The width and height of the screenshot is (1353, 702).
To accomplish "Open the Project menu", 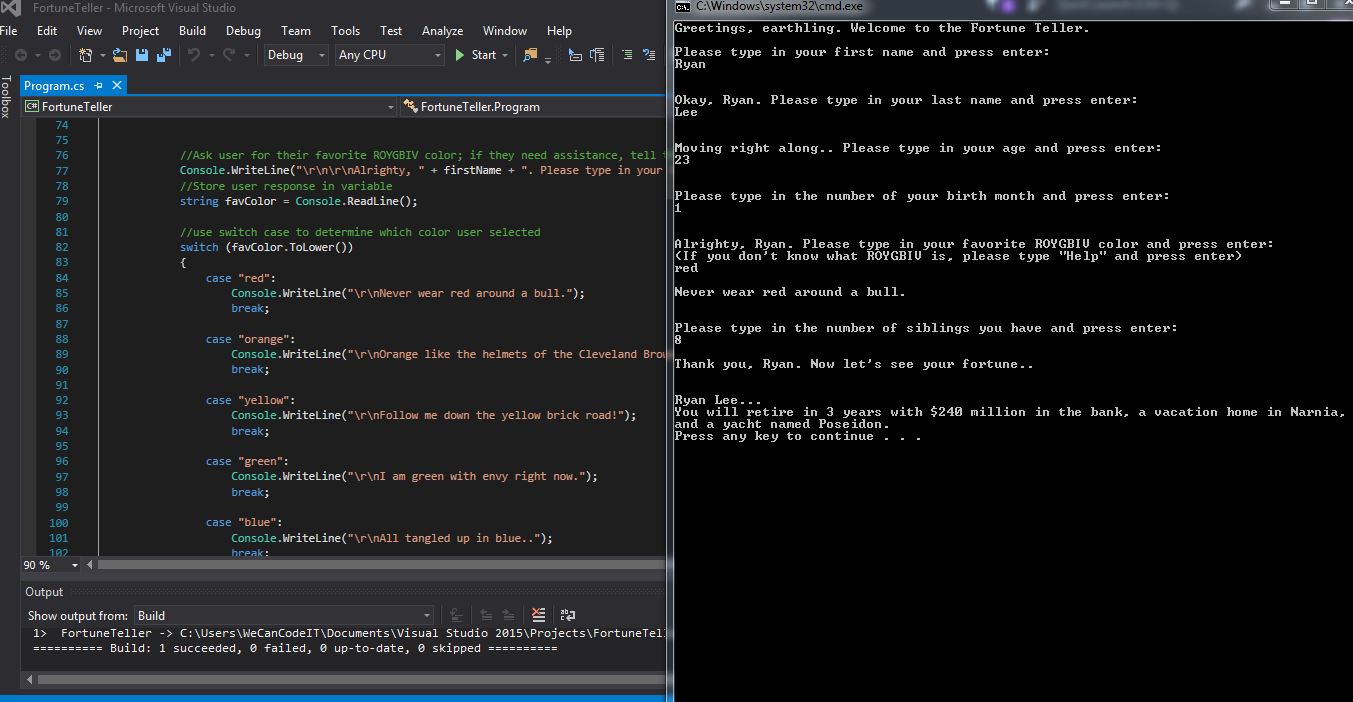I will click(140, 31).
